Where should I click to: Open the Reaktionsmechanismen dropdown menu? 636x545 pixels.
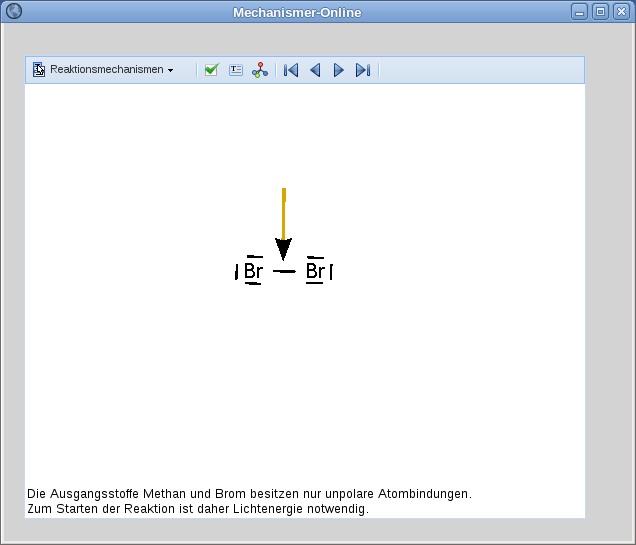(x=106, y=70)
